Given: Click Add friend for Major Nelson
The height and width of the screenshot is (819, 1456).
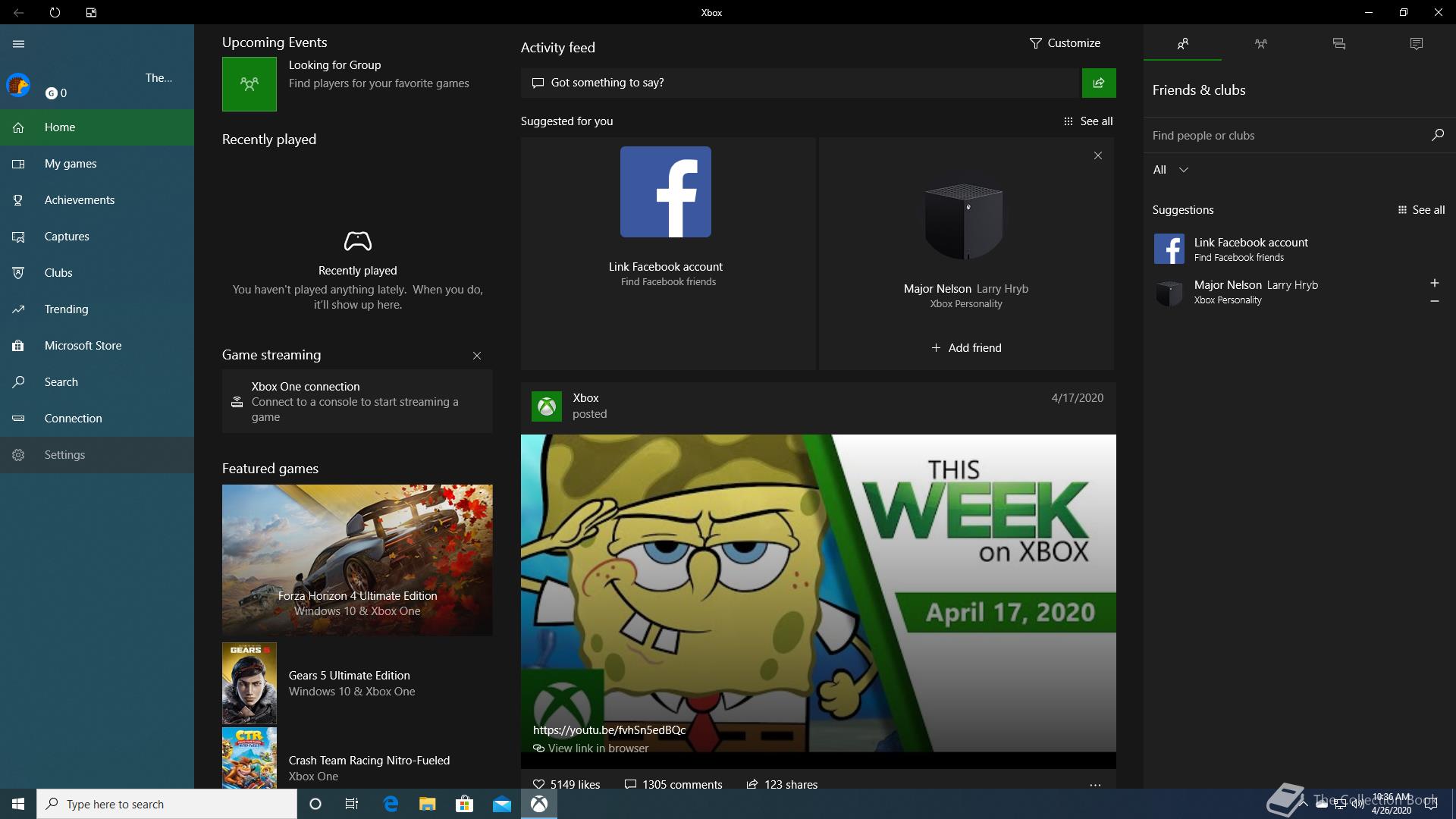Looking at the screenshot, I should (x=966, y=348).
